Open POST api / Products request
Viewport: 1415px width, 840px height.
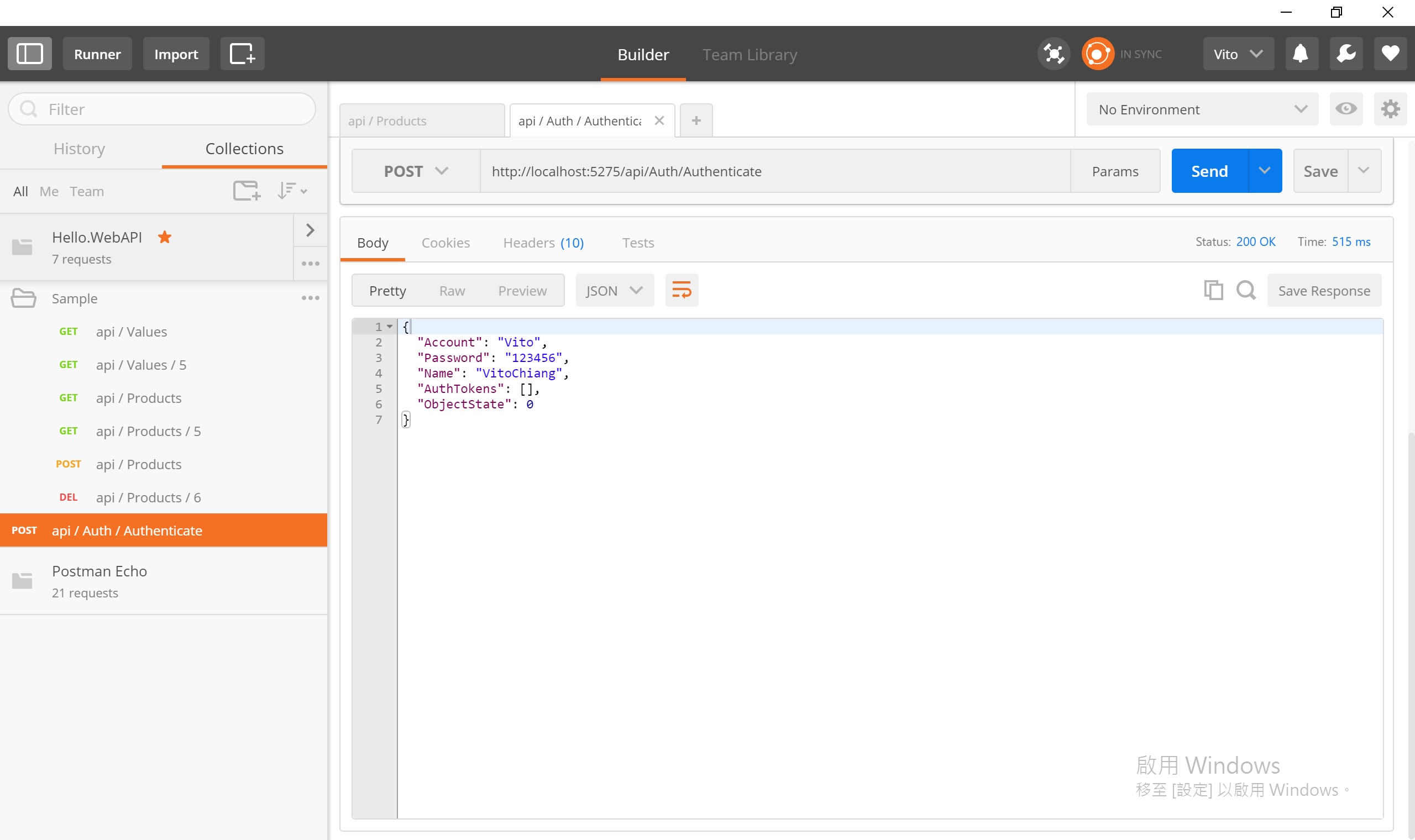[164, 464]
